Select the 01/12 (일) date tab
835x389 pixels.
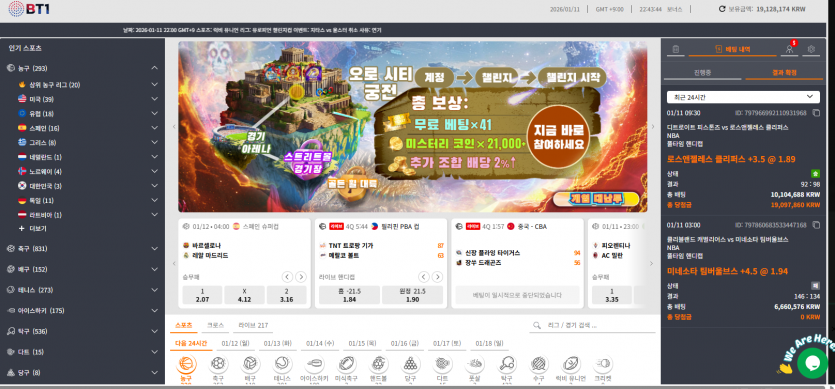(235, 344)
